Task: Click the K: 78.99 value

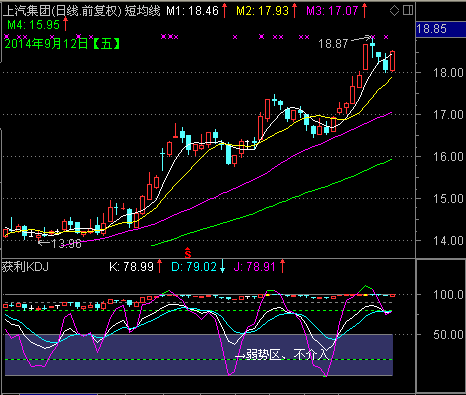Action: (131, 267)
